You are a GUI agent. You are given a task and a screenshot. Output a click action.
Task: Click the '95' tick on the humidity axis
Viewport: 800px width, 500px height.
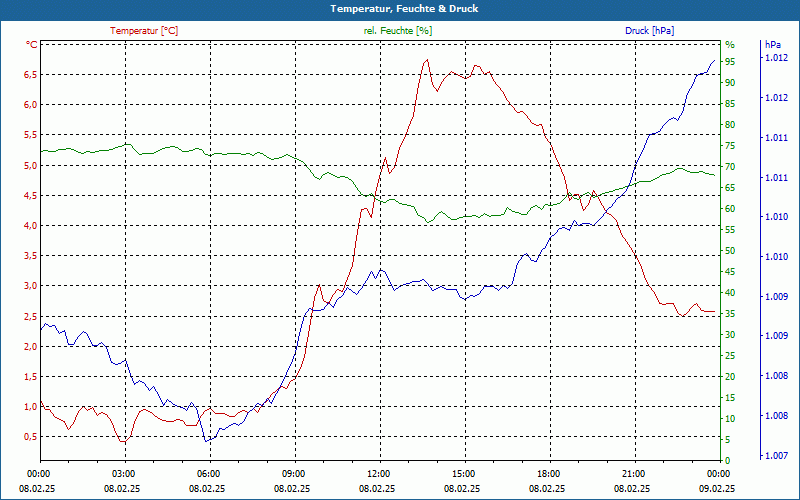(x=730, y=62)
